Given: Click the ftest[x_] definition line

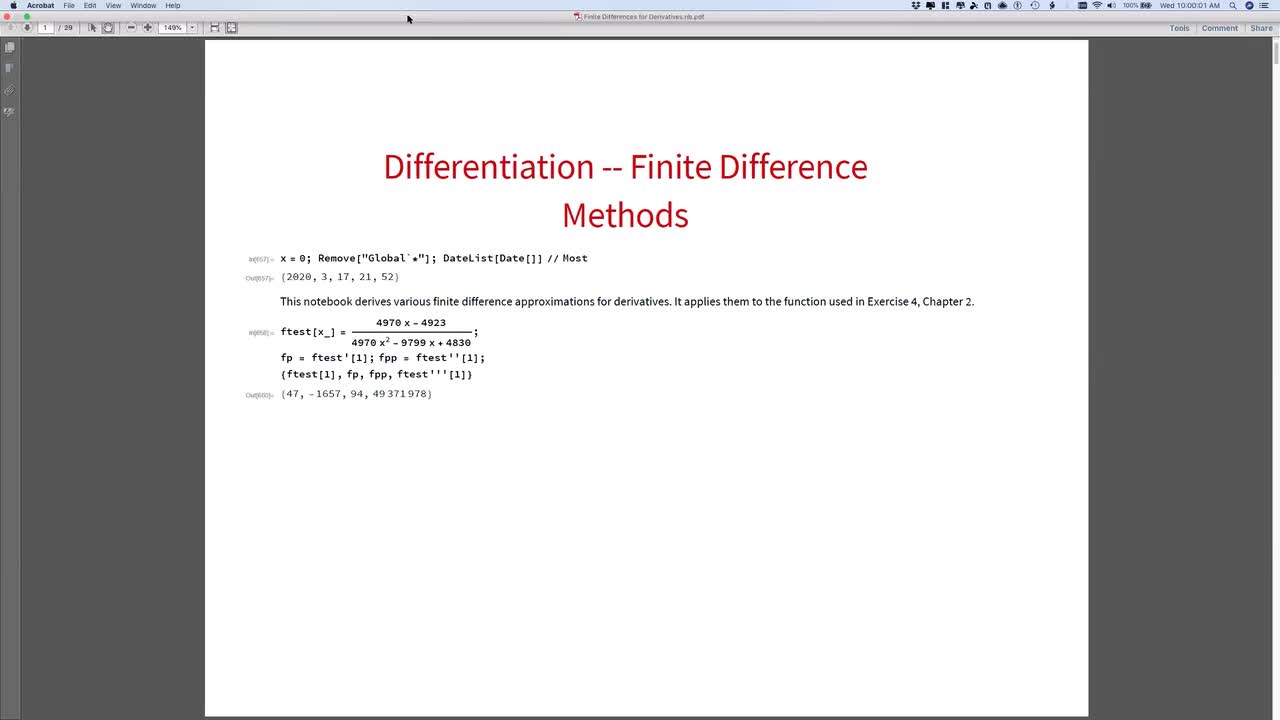Looking at the screenshot, I should 379,332.
